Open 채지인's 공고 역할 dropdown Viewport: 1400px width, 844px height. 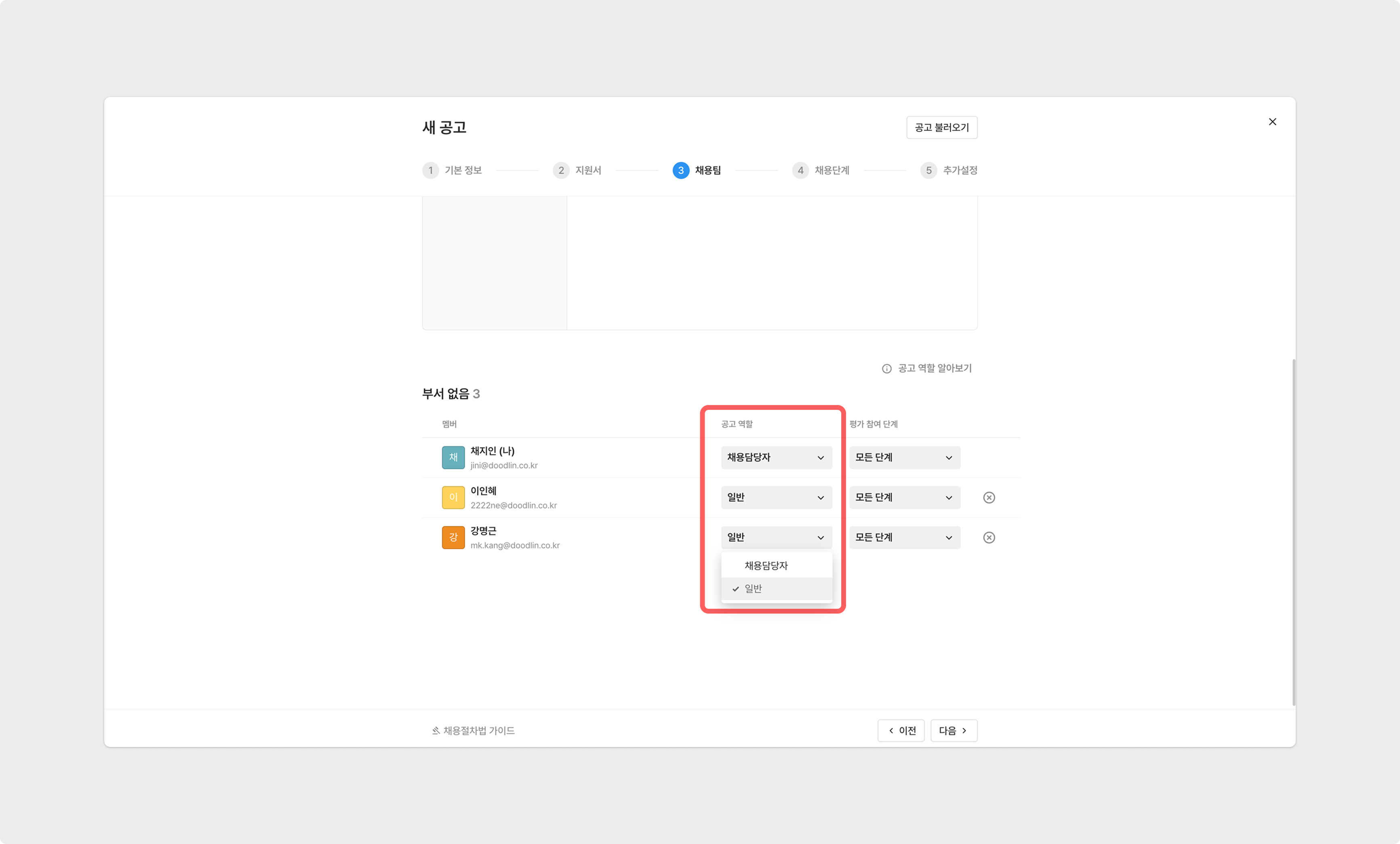point(776,458)
